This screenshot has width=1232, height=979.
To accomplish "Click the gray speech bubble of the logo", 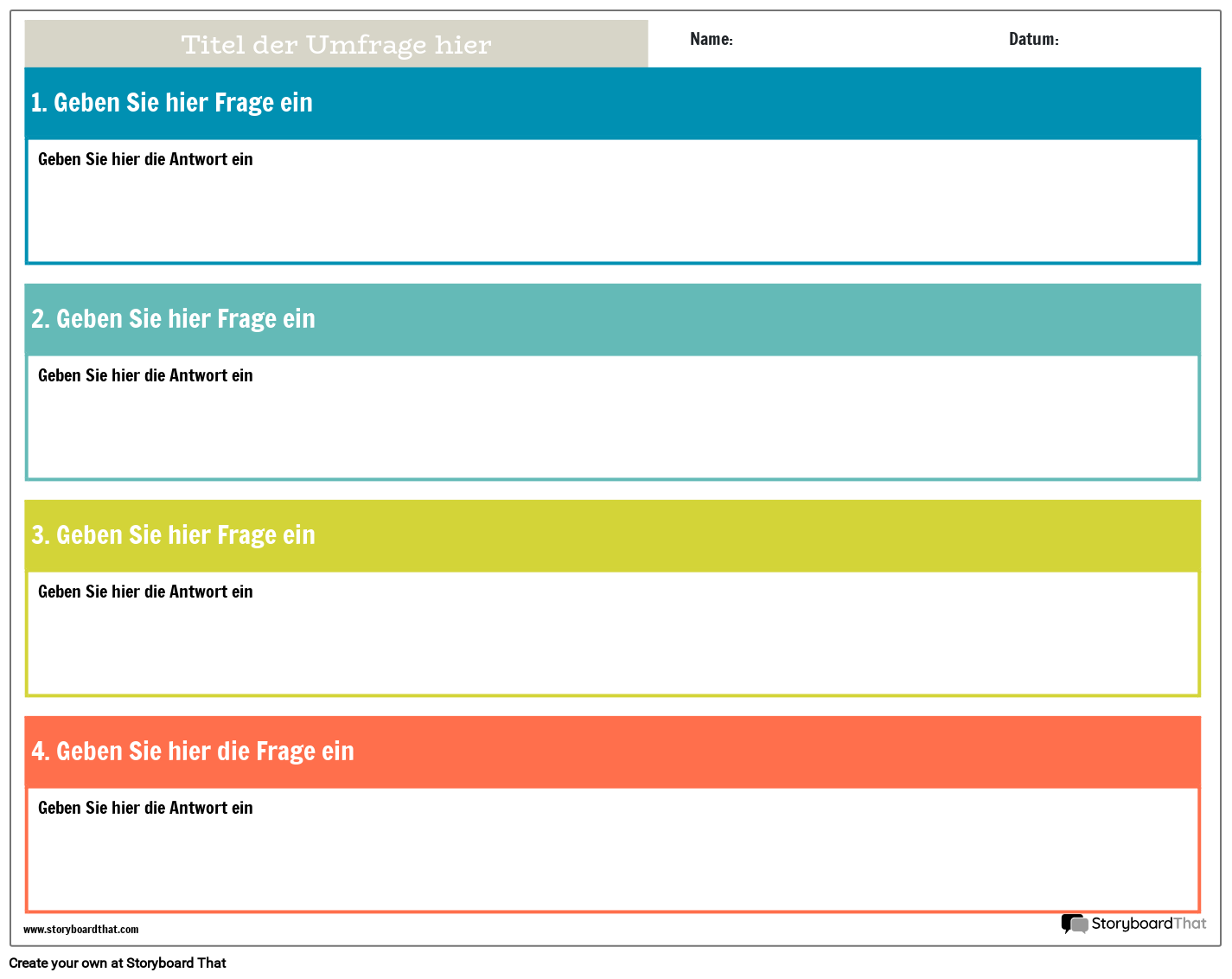I will tap(1080, 925).
